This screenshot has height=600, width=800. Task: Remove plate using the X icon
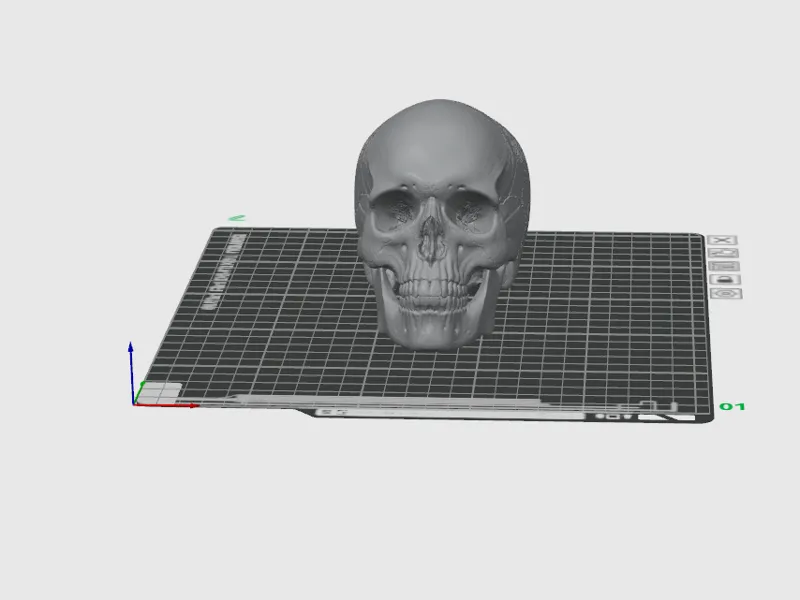[722, 240]
